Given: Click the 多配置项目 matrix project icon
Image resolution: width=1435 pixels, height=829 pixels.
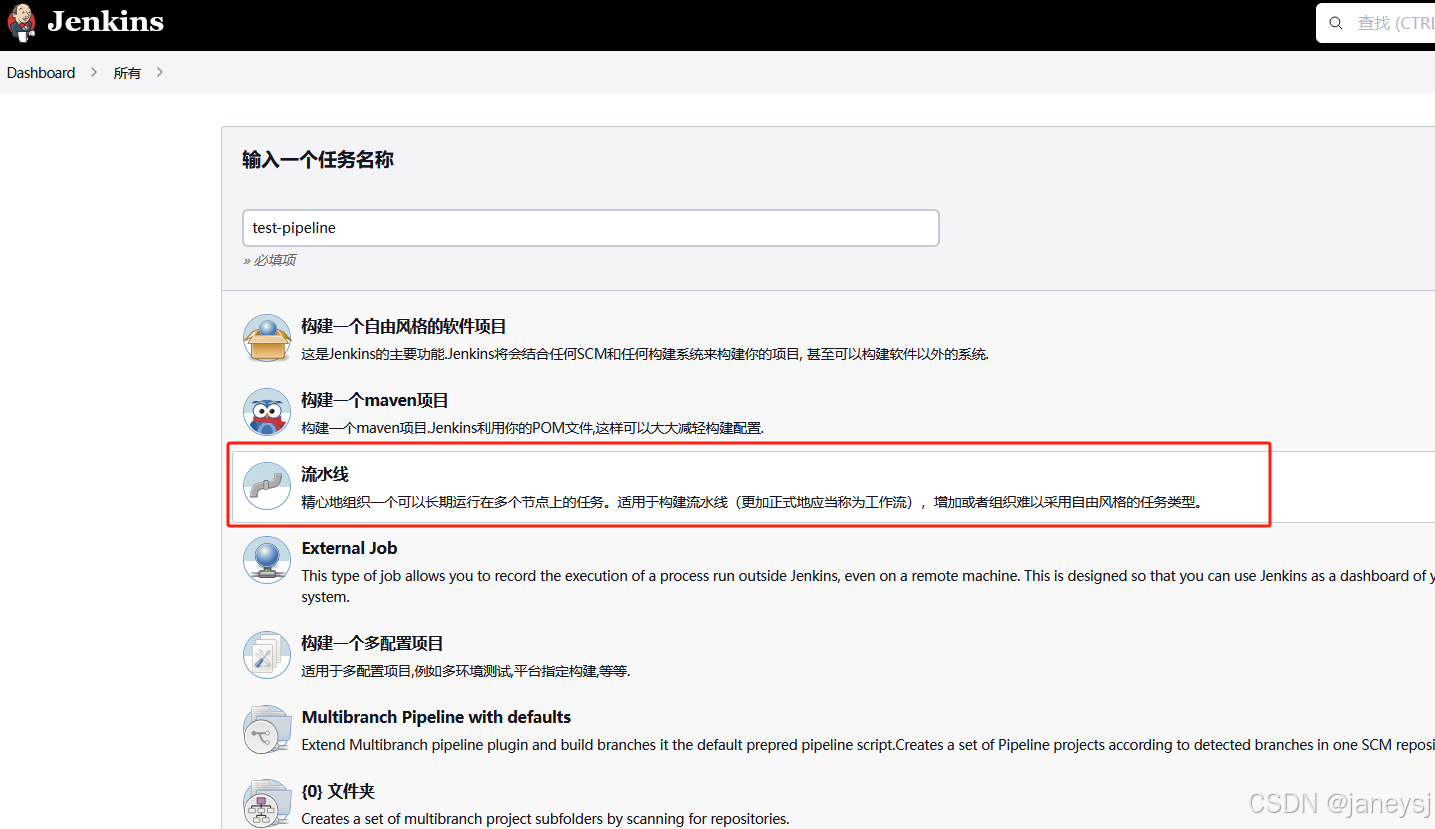Looking at the screenshot, I should pos(266,654).
